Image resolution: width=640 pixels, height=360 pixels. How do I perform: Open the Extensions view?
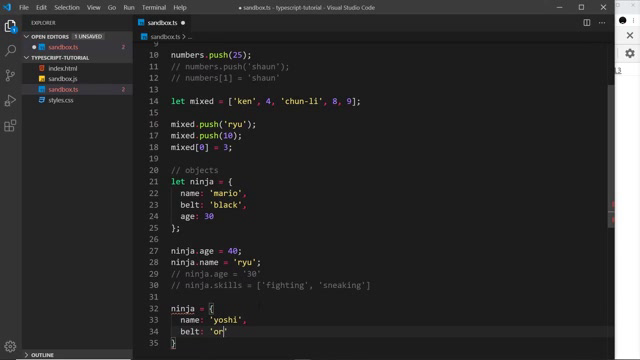pyautogui.click(x=10, y=125)
